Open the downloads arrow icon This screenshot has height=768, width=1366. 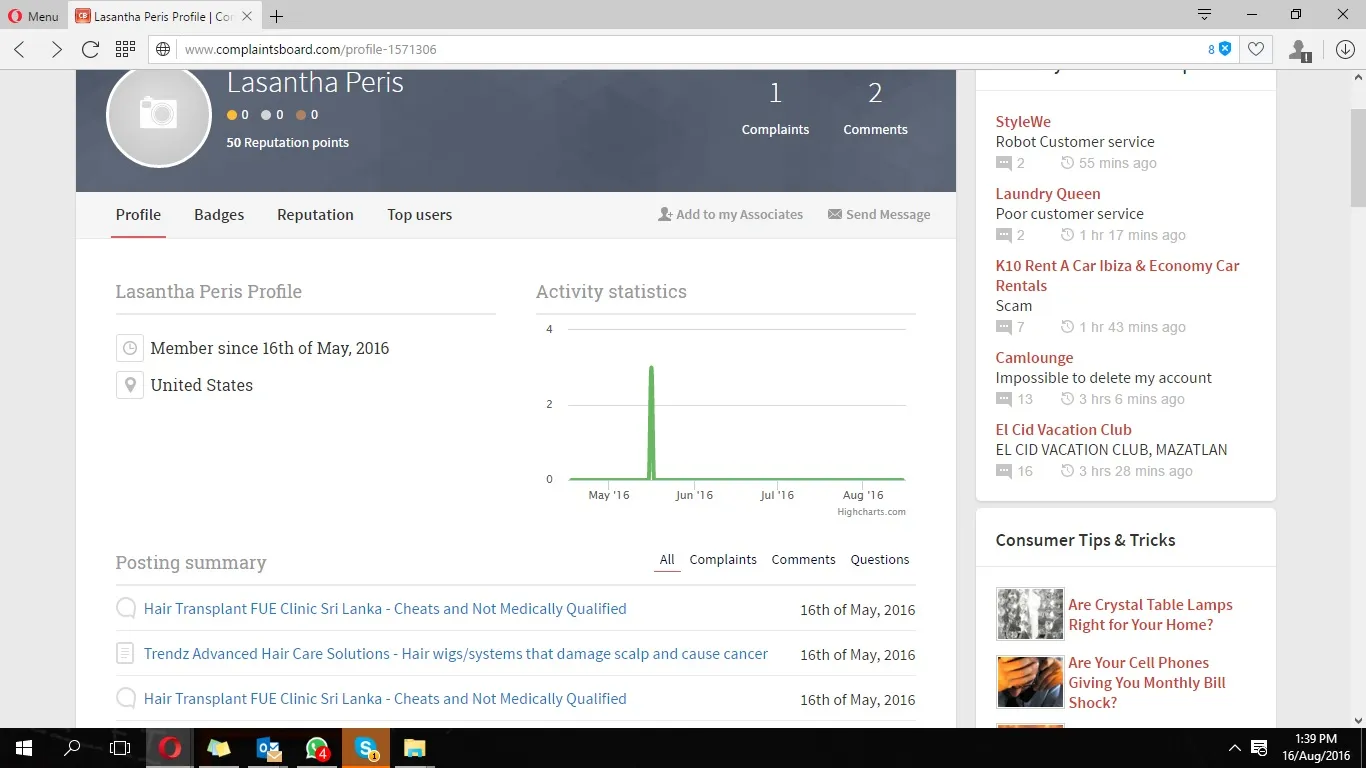(1345, 49)
